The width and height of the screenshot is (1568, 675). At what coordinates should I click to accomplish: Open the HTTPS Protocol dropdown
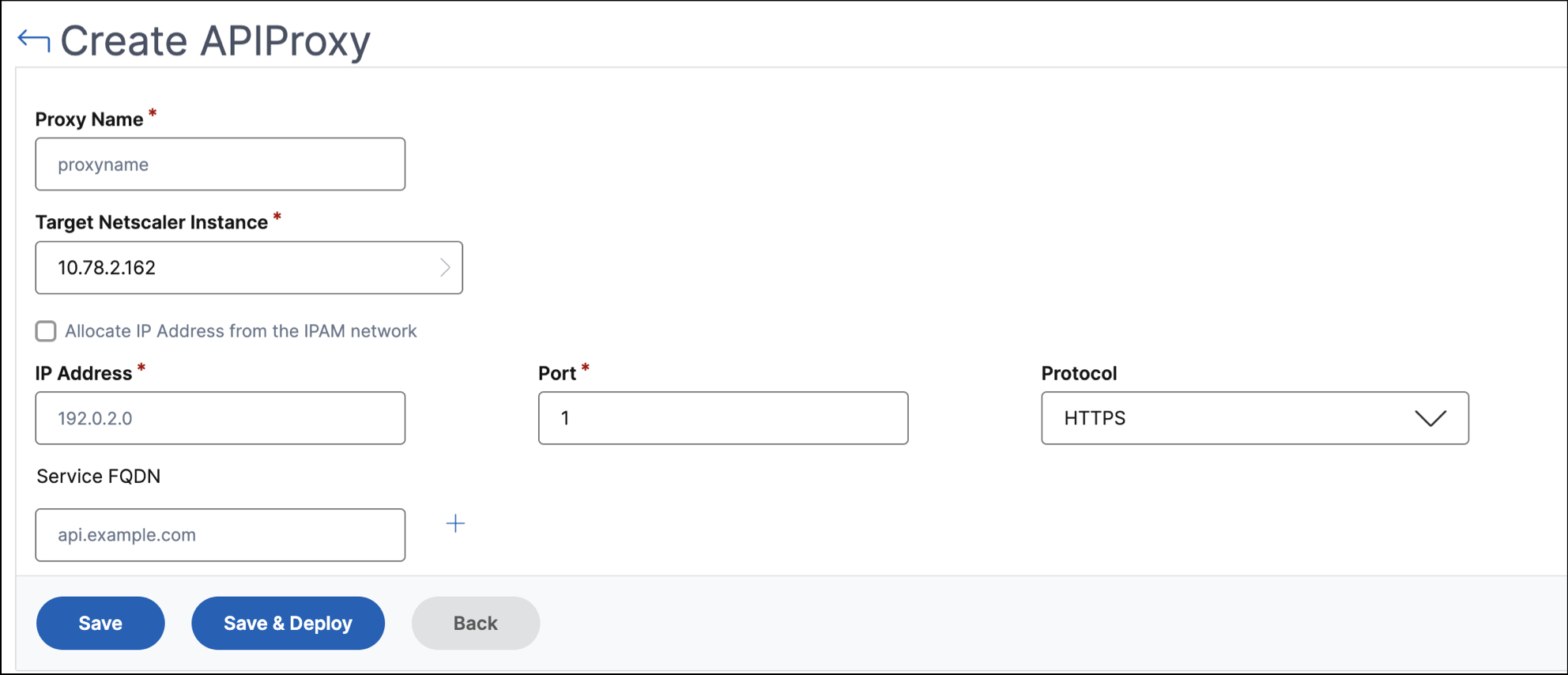click(x=1255, y=418)
